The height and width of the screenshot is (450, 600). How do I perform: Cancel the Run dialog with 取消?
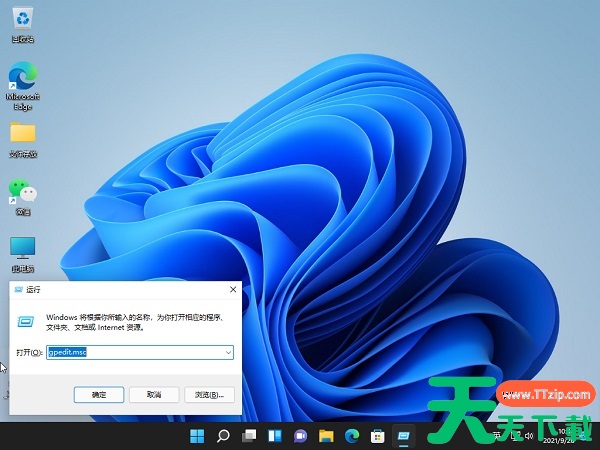point(154,395)
